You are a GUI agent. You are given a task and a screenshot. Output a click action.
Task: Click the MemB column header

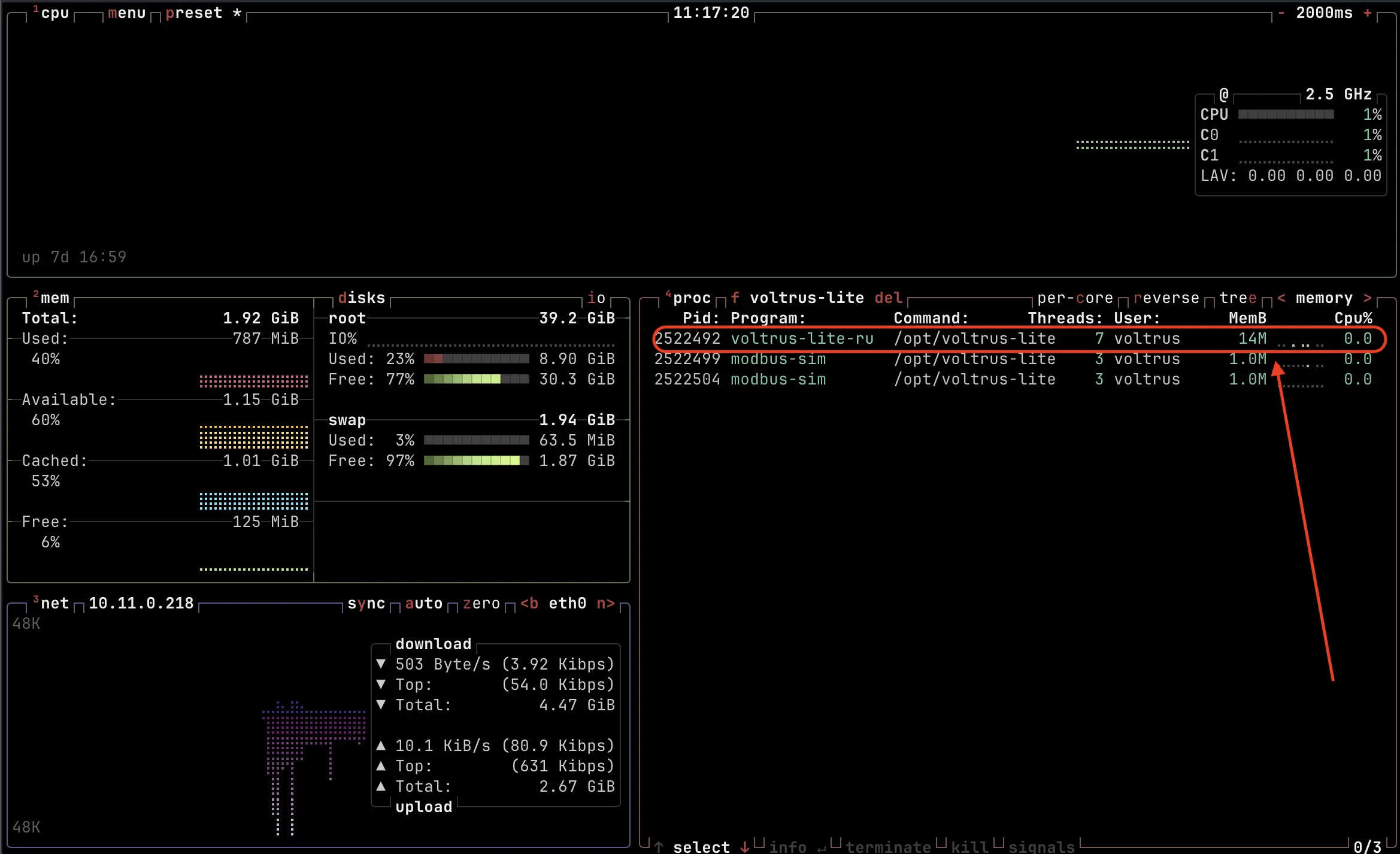coord(1248,318)
